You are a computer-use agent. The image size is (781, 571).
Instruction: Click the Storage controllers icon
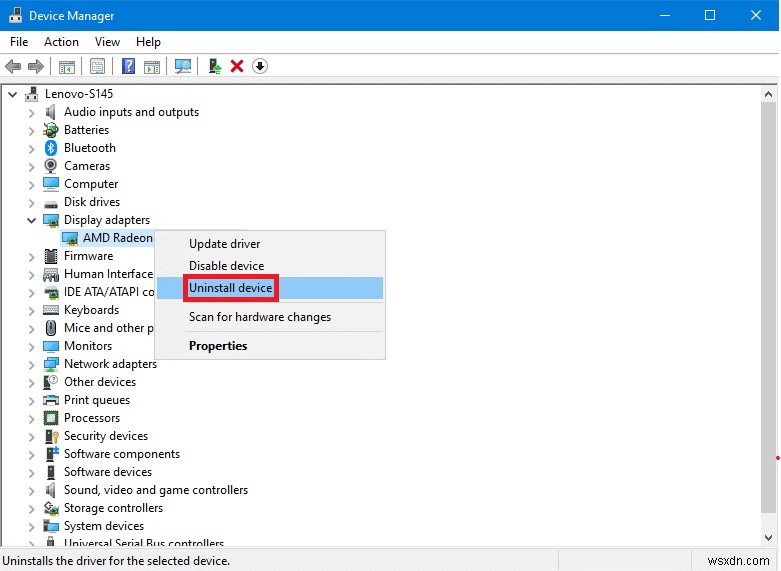tap(51, 508)
